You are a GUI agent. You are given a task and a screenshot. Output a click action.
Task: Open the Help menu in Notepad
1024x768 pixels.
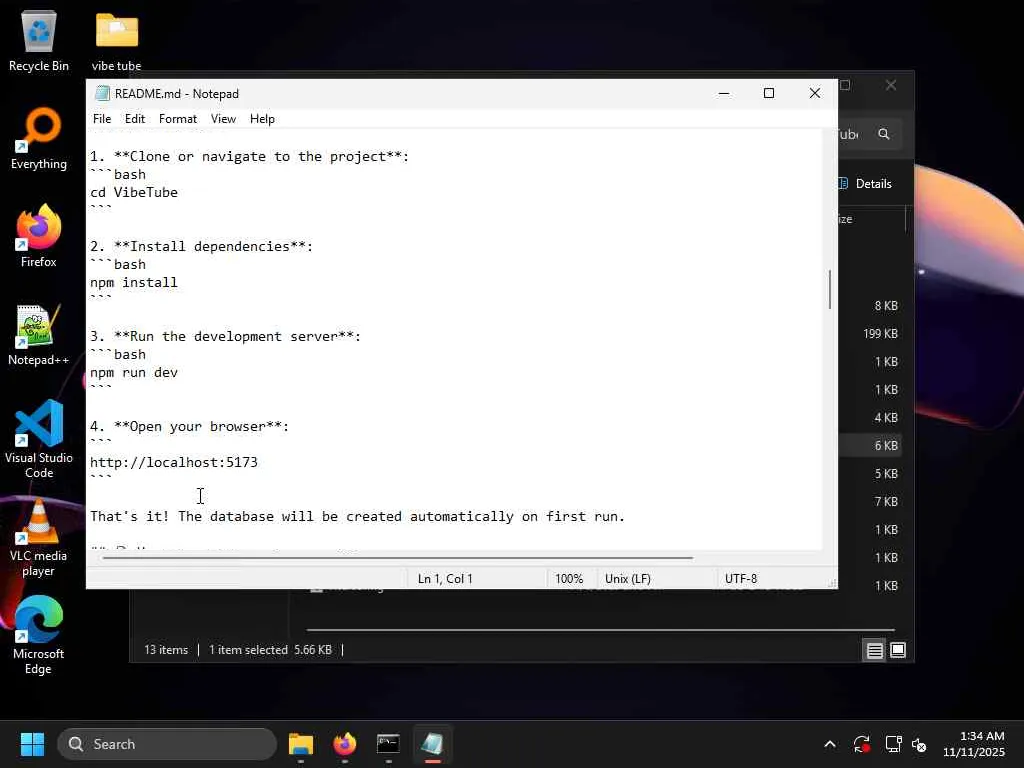262,119
